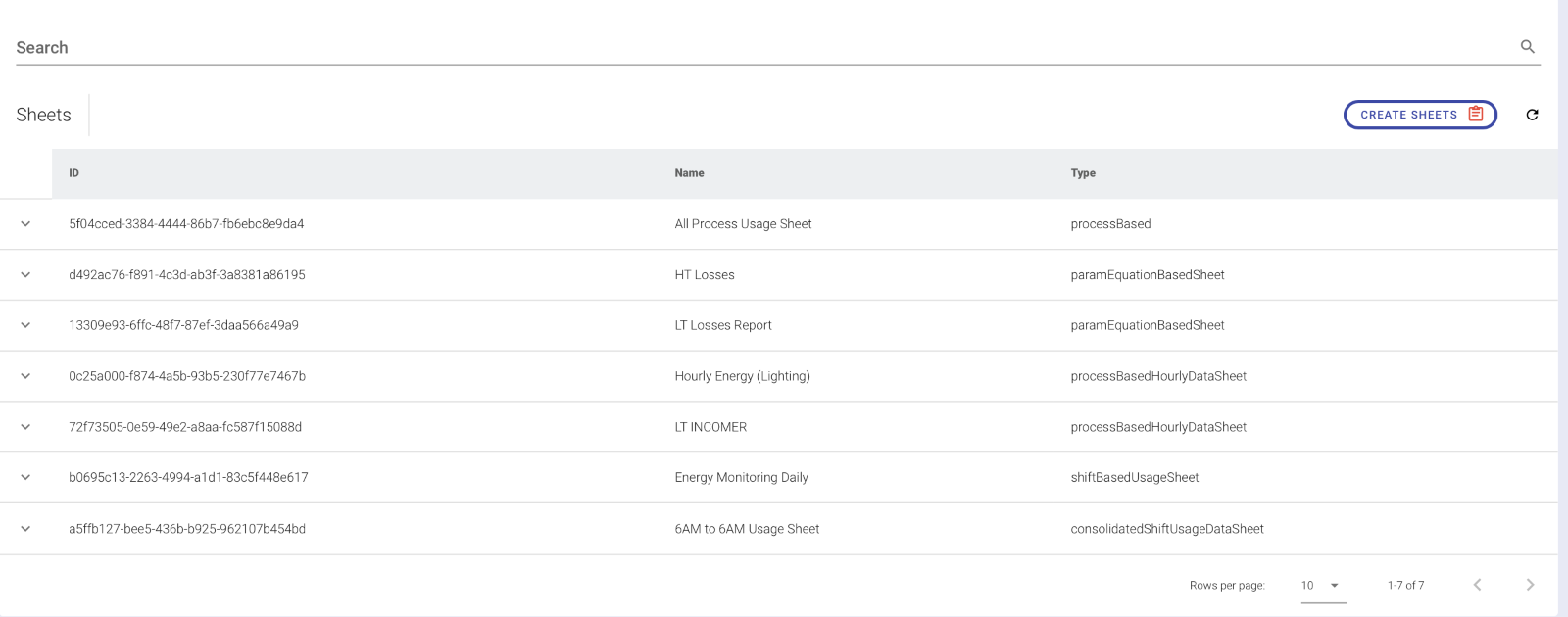
Task: Click the search magnifier icon
Action: pos(1527,47)
